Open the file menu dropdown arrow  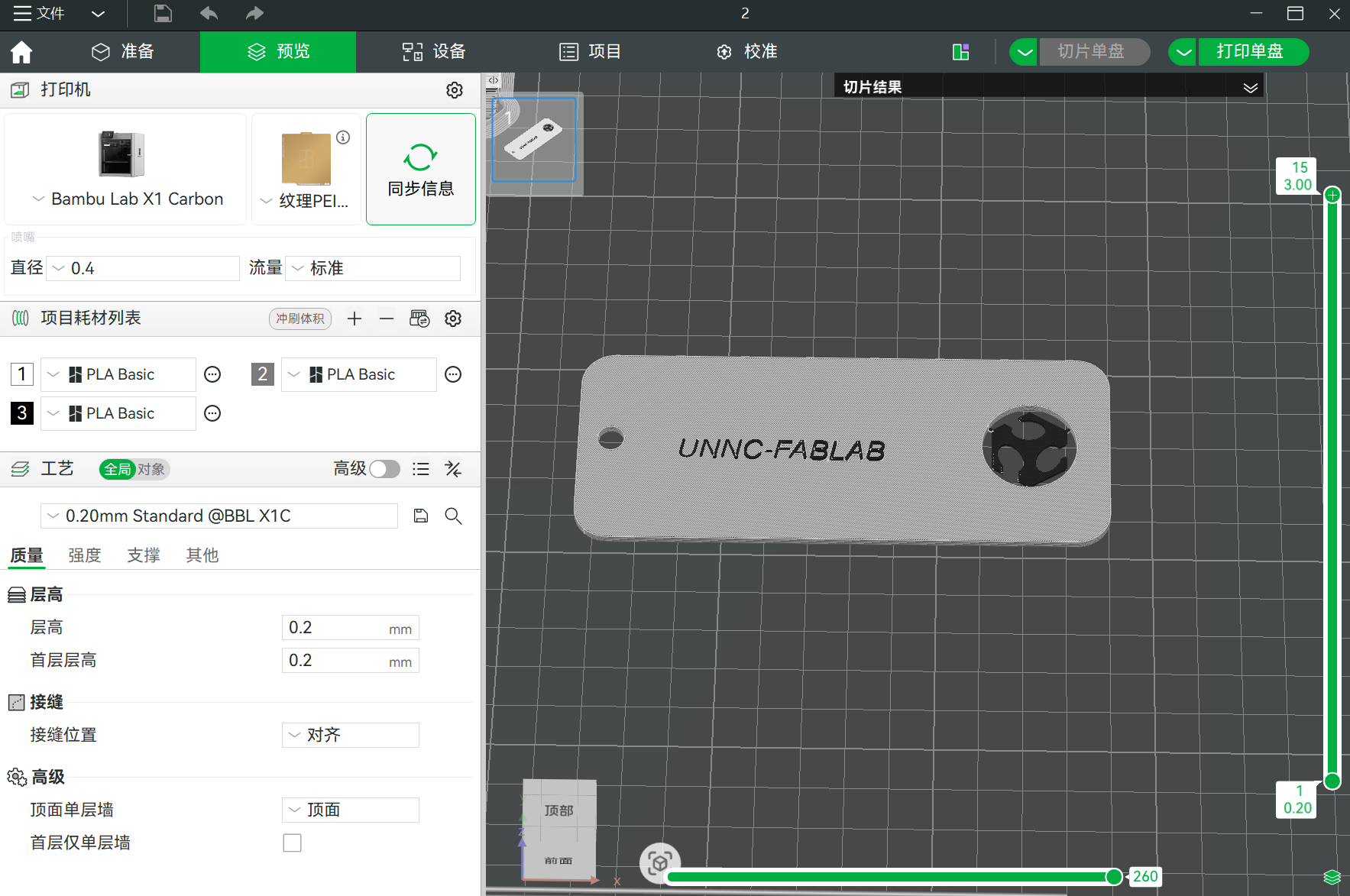pos(98,13)
